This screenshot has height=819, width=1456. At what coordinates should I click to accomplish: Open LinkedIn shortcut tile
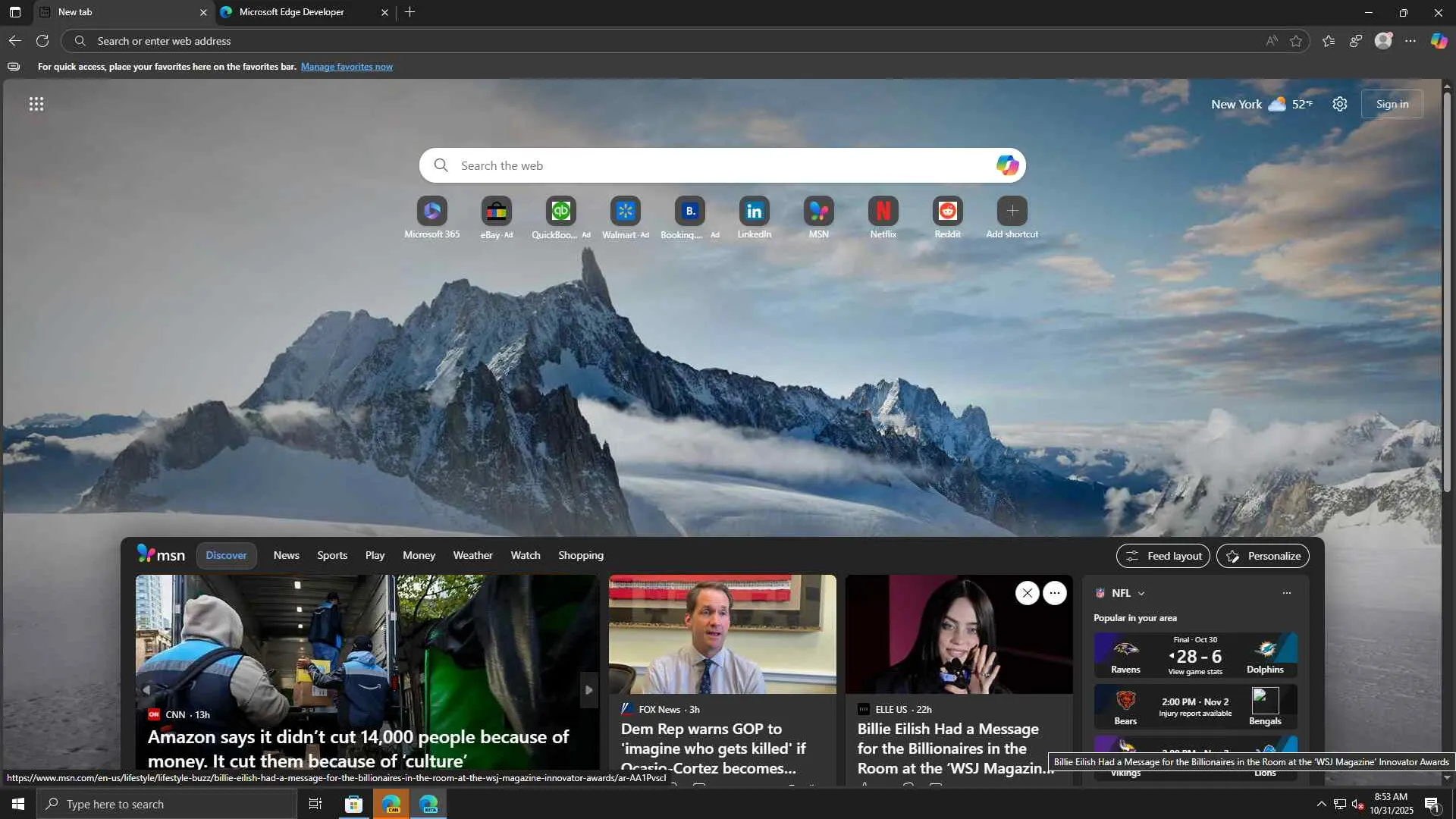(x=754, y=212)
